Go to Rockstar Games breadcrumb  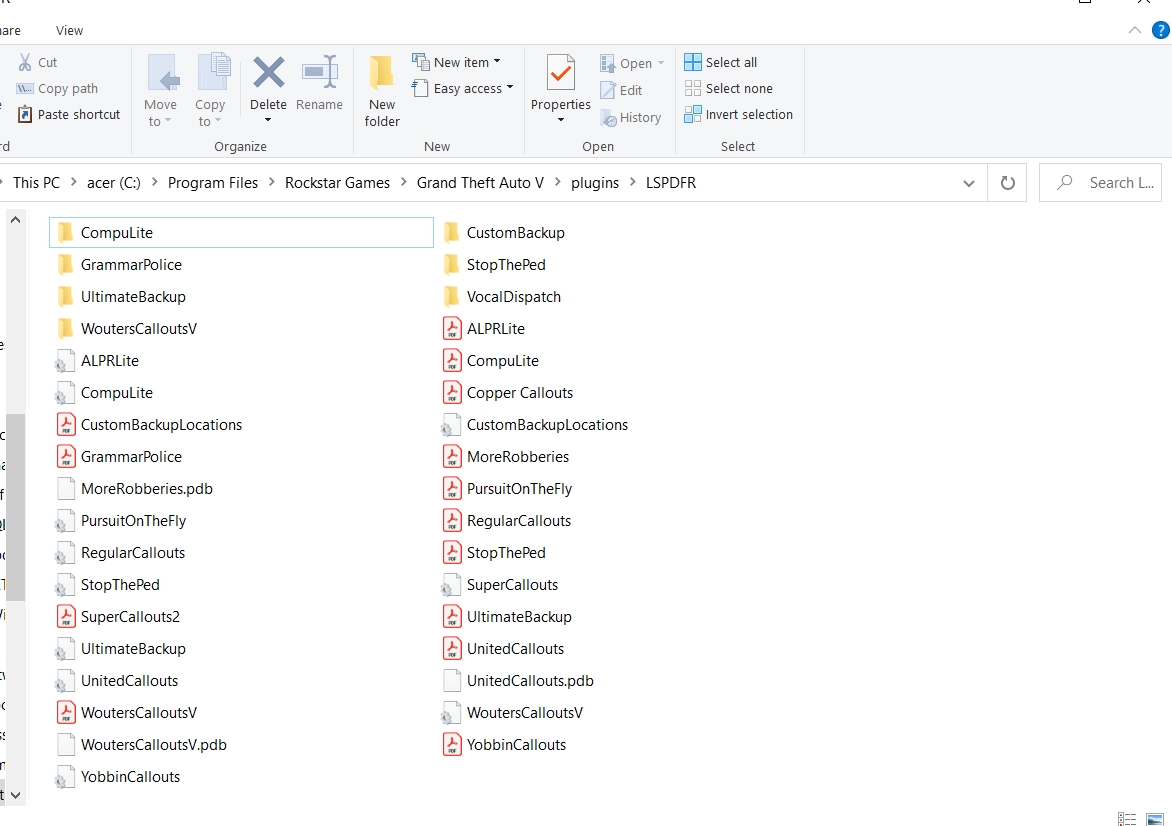[x=337, y=182]
